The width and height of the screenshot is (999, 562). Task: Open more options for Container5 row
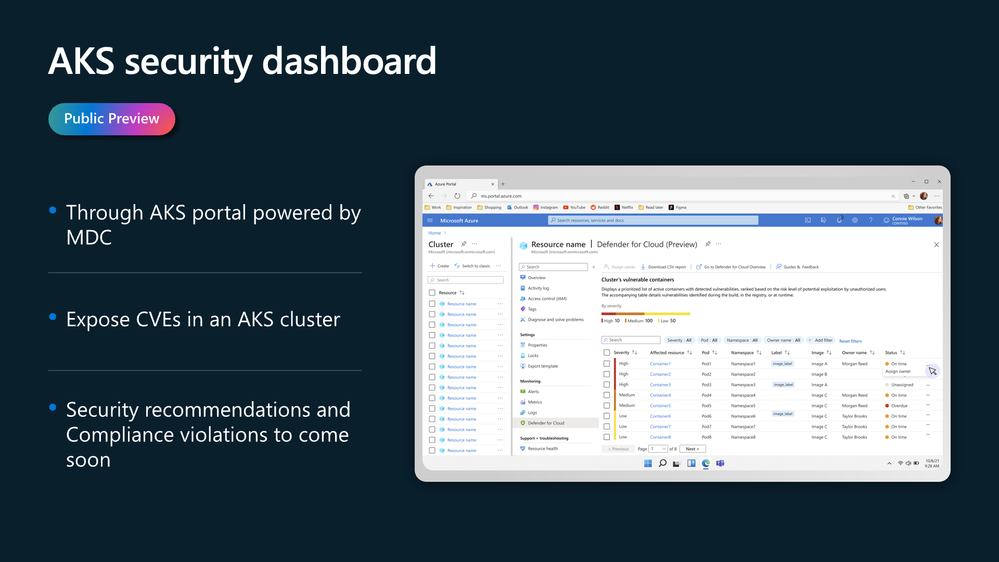[x=928, y=405]
